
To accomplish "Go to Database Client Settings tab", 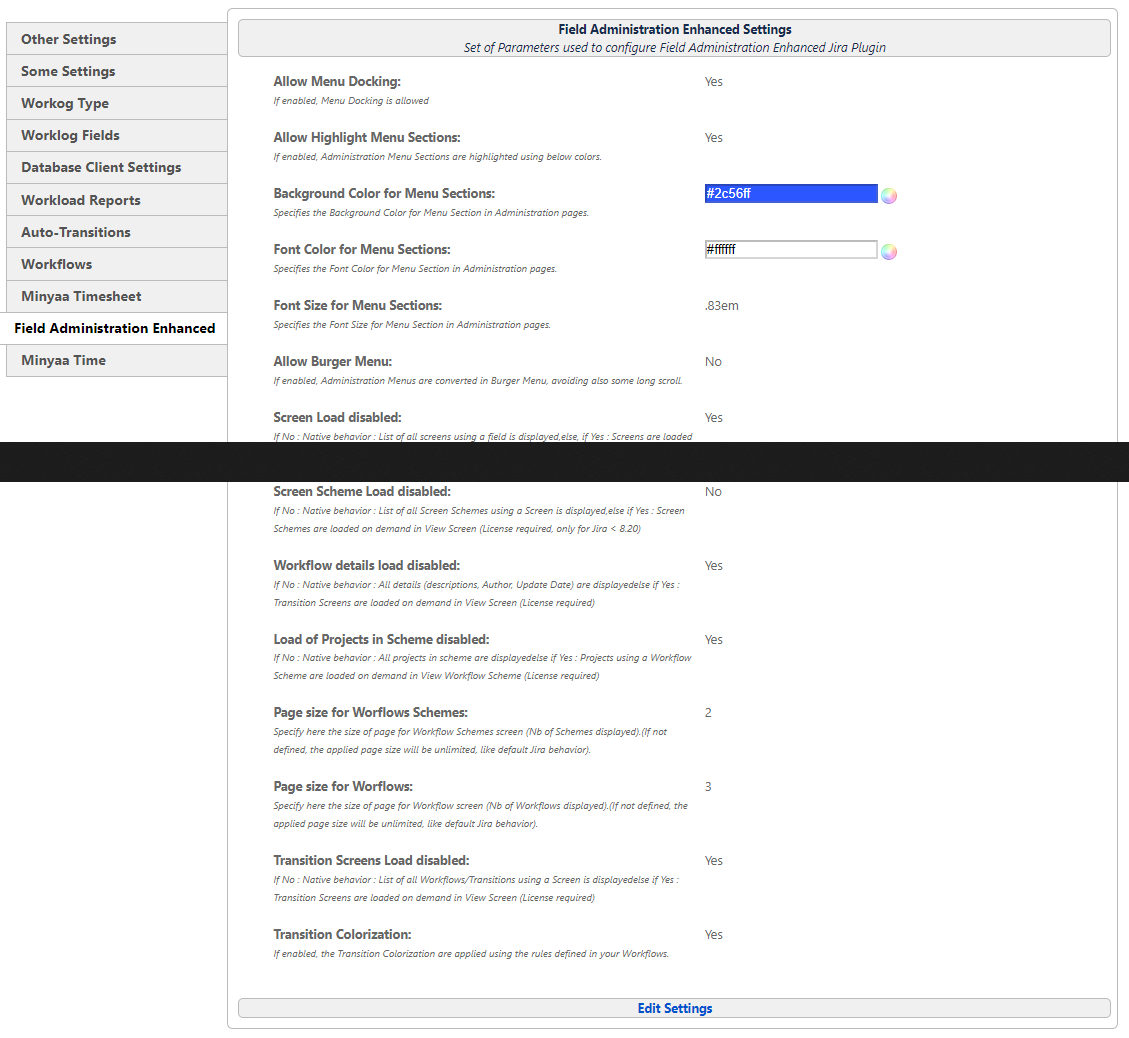I will [x=117, y=167].
